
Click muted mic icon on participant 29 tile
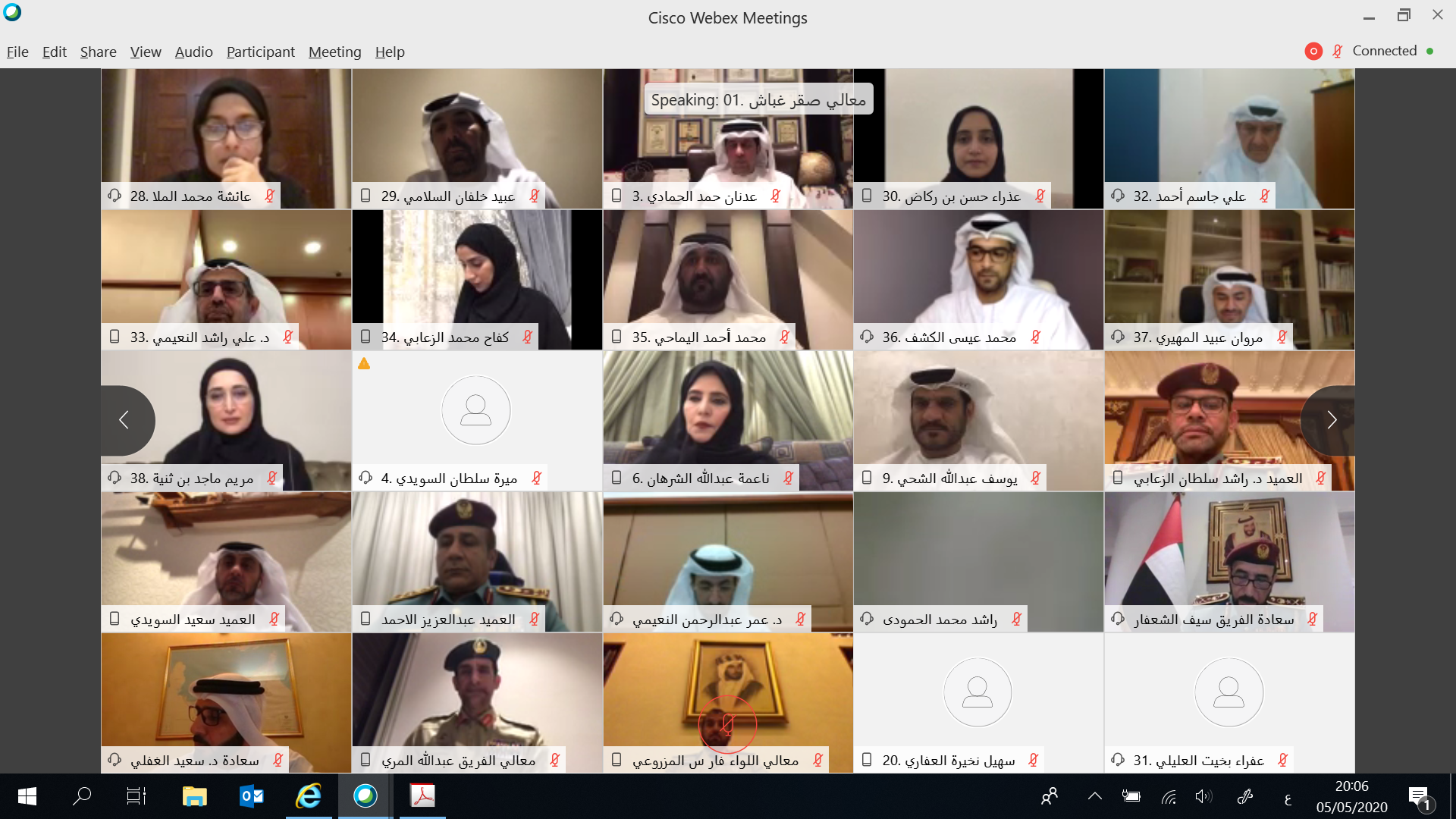point(535,196)
